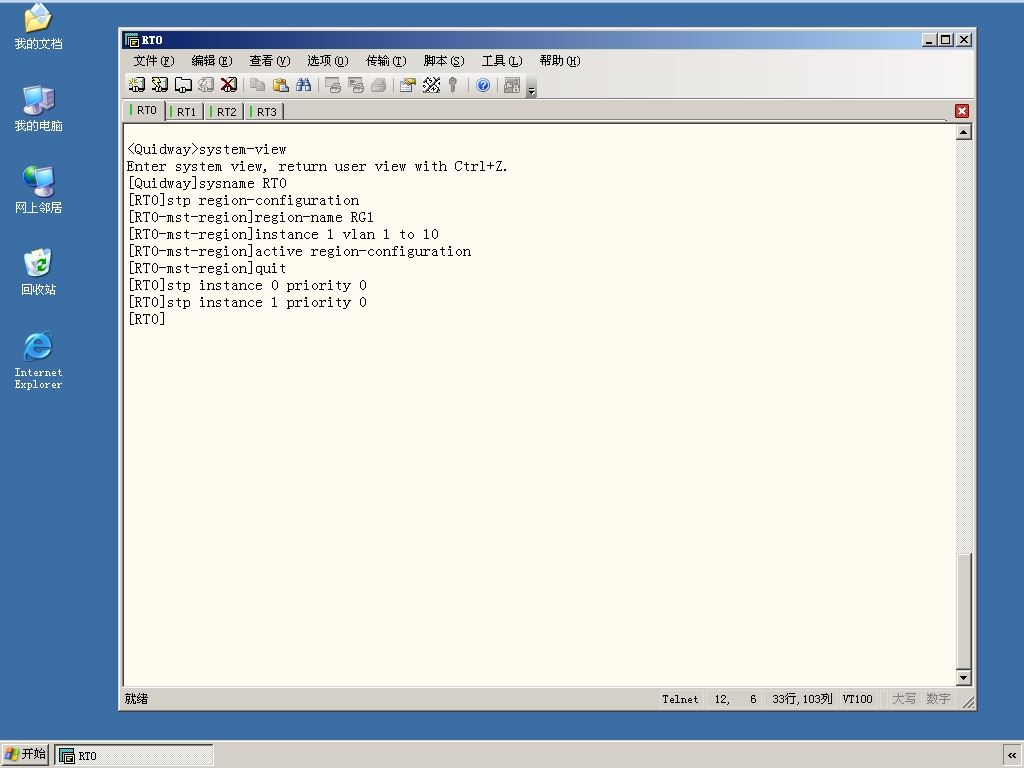Click the Connect toolbar icon
This screenshot has height=768, width=1024.
136,85
